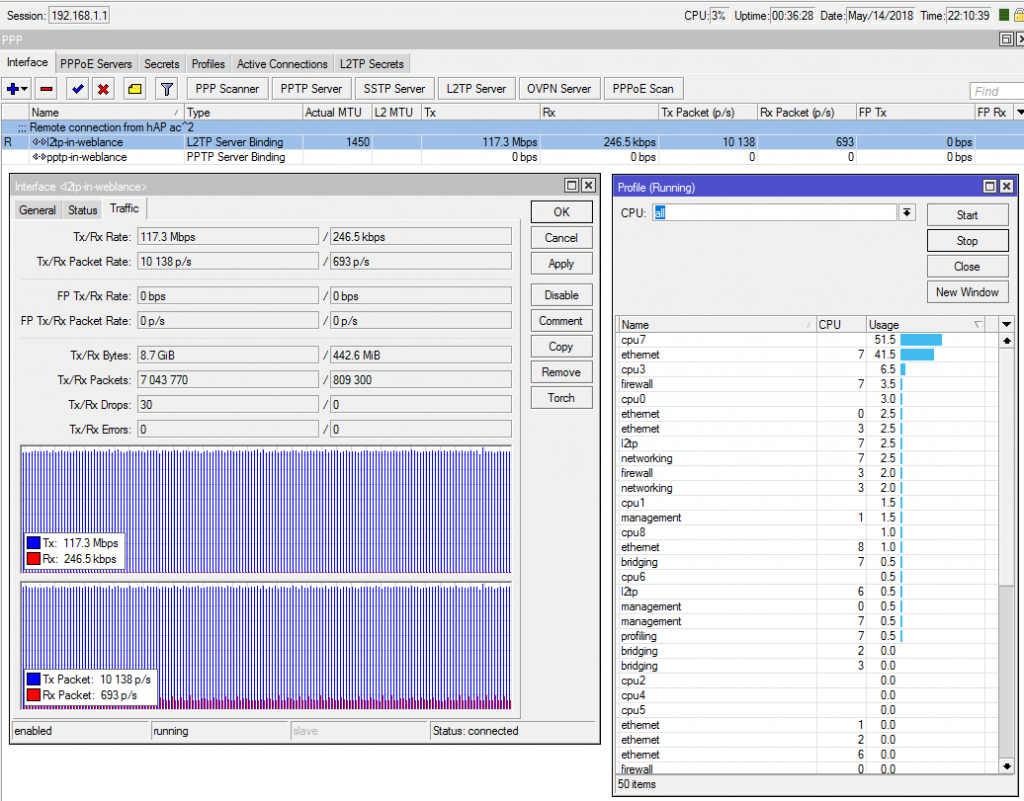Click into the Find search field
The height and width of the screenshot is (801, 1024).
pyautogui.click(x=996, y=92)
